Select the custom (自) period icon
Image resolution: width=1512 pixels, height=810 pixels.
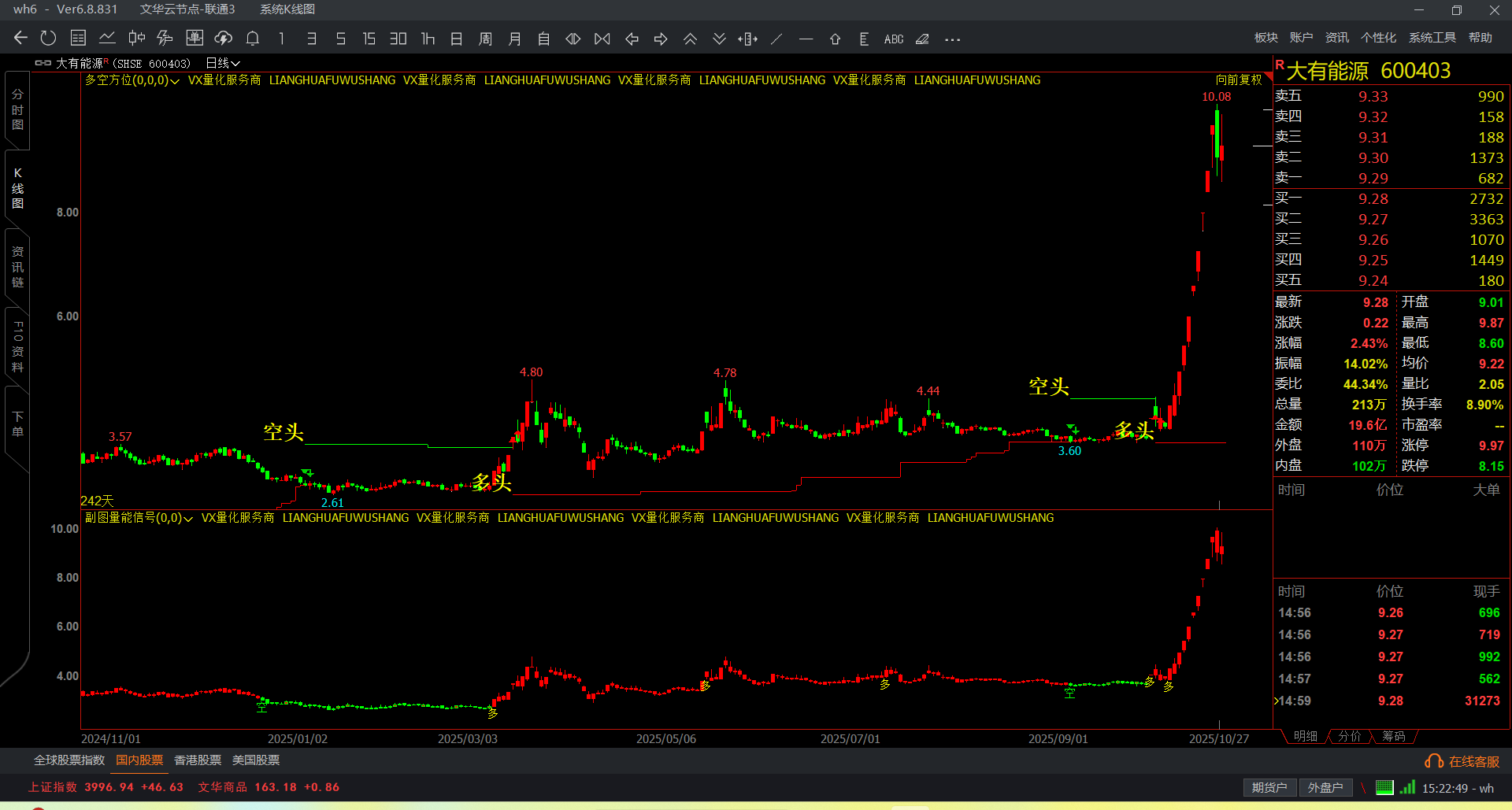544,39
